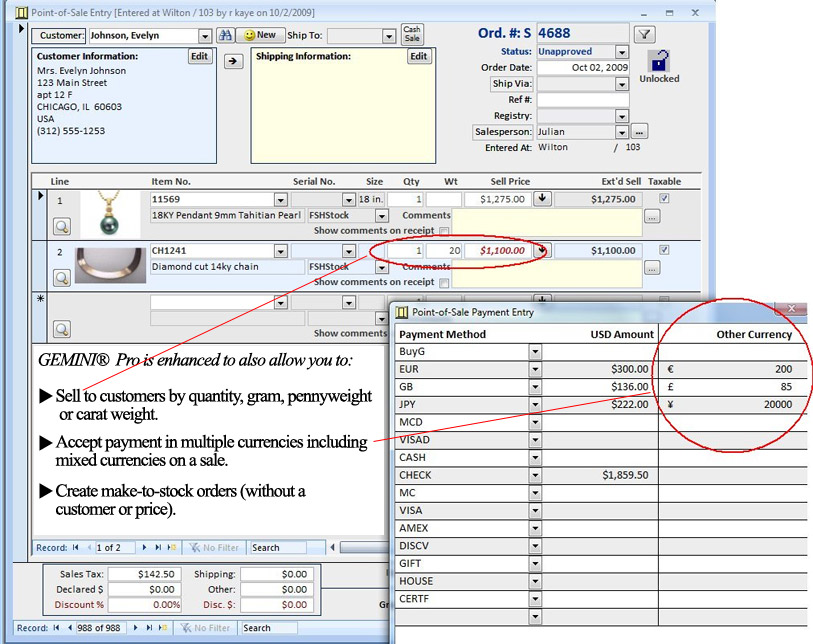Screen dimensions: 813x644
Task: Open the filter funnel icon beside order number
Action: (645, 34)
